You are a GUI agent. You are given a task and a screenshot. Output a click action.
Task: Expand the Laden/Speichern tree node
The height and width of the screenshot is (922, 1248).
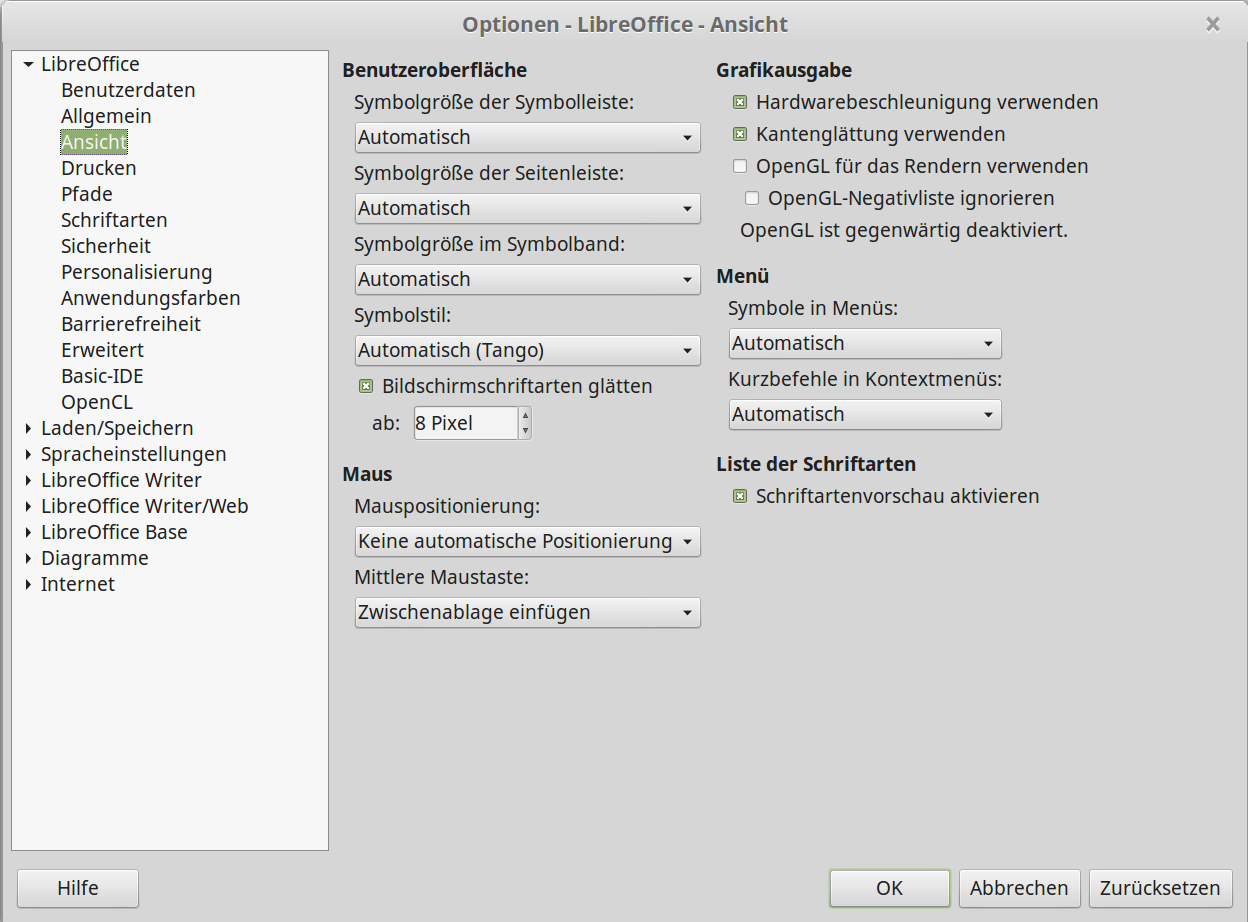[28, 429]
